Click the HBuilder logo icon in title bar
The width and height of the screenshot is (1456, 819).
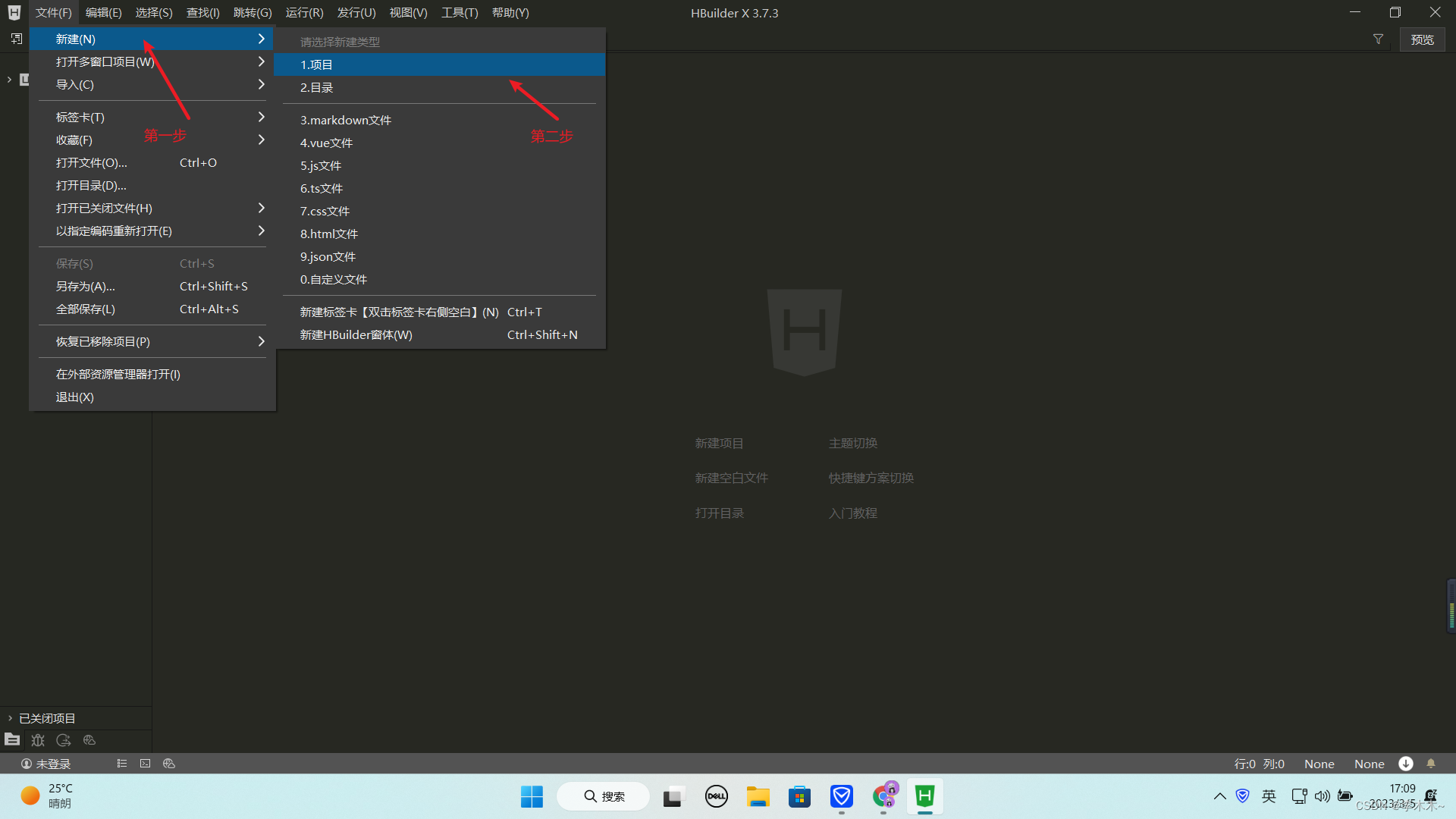pos(14,13)
